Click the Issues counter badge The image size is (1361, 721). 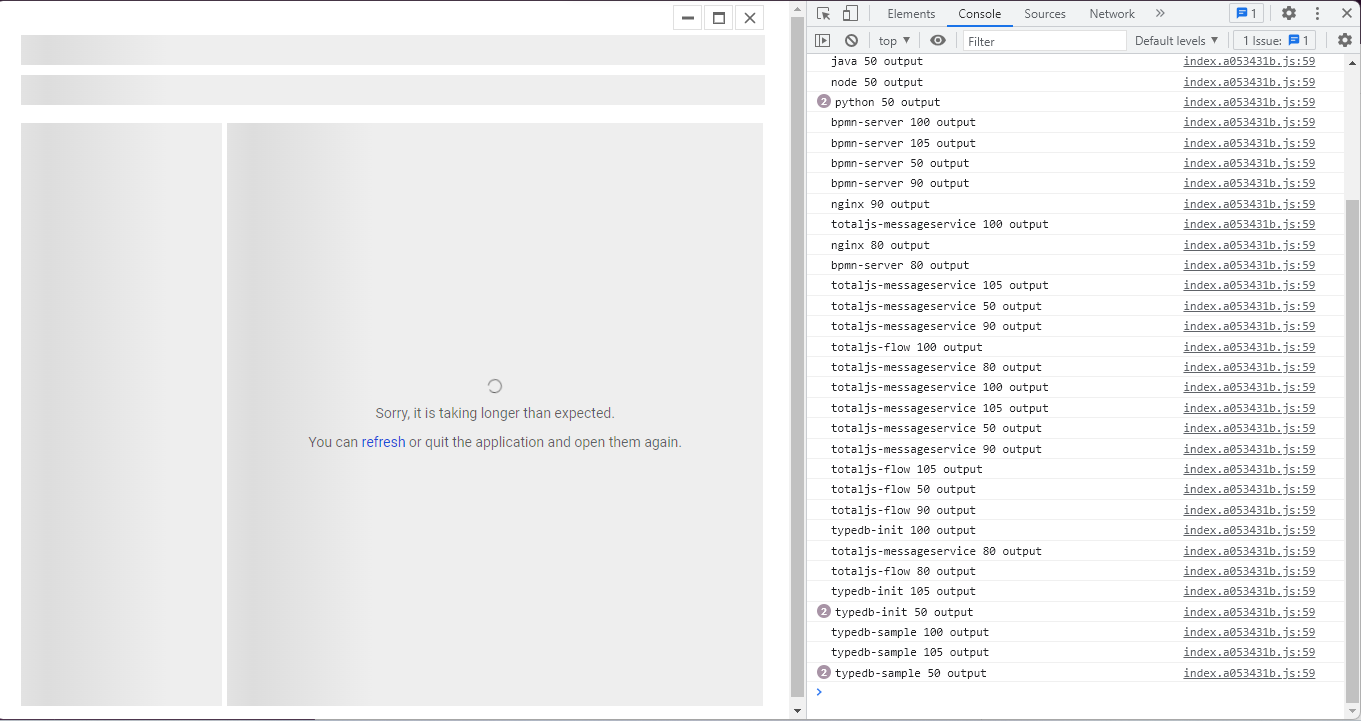(1246, 13)
